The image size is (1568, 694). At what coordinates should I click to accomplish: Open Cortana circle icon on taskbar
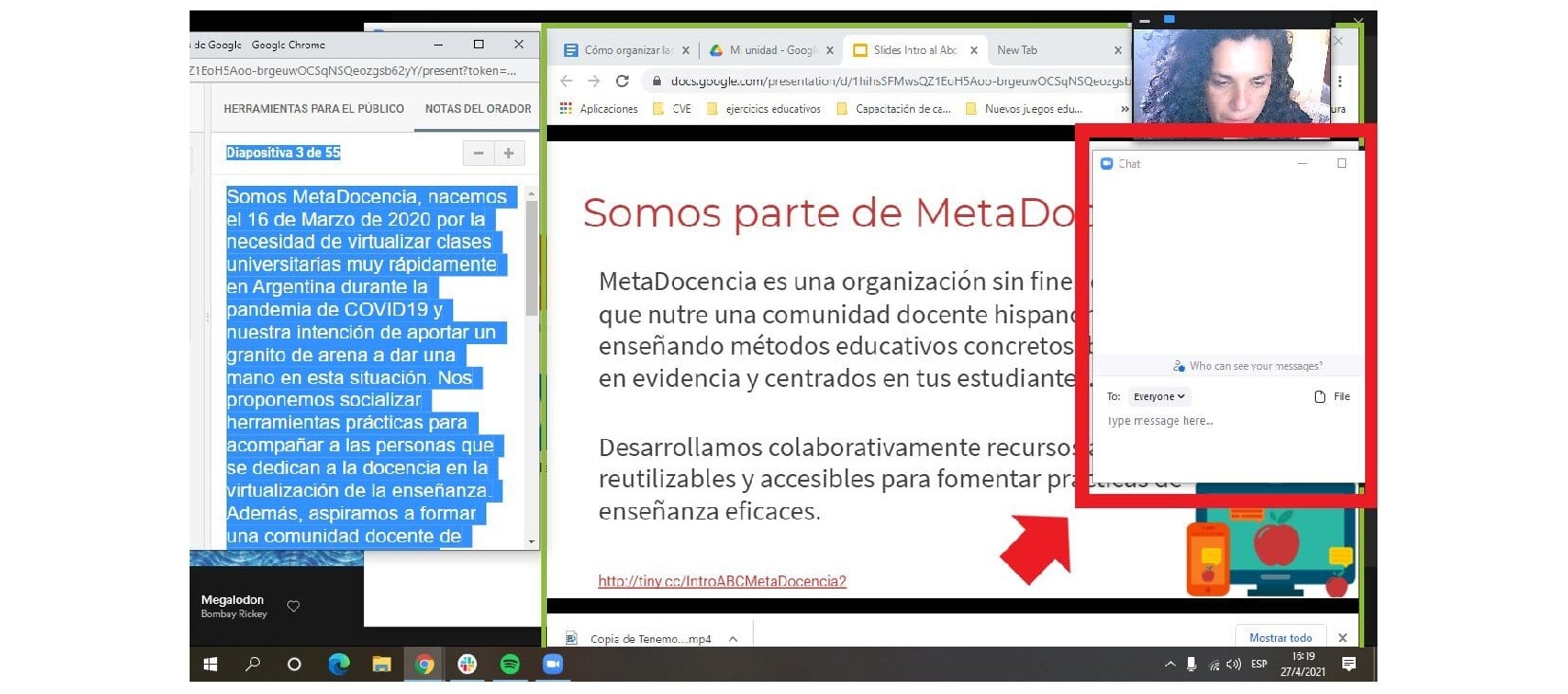[294, 665]
